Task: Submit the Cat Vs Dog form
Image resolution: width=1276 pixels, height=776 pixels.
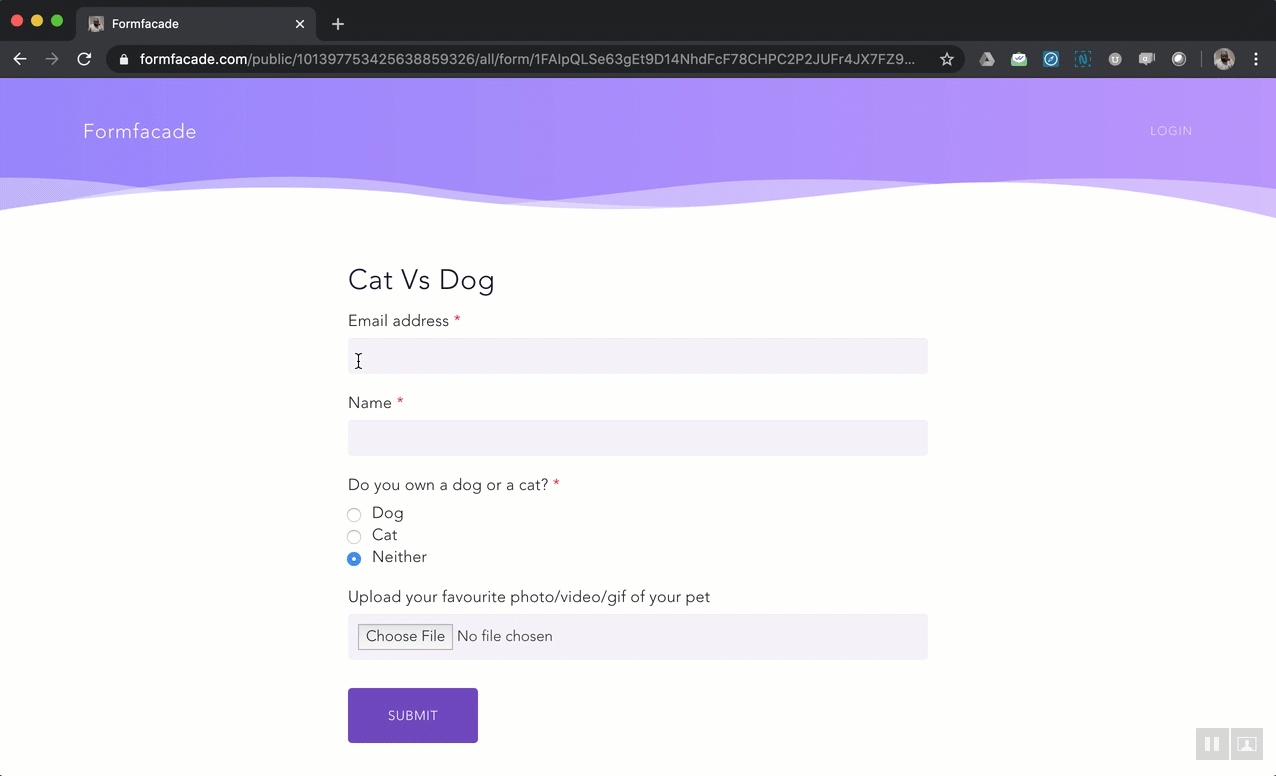Action: [412, 715]
